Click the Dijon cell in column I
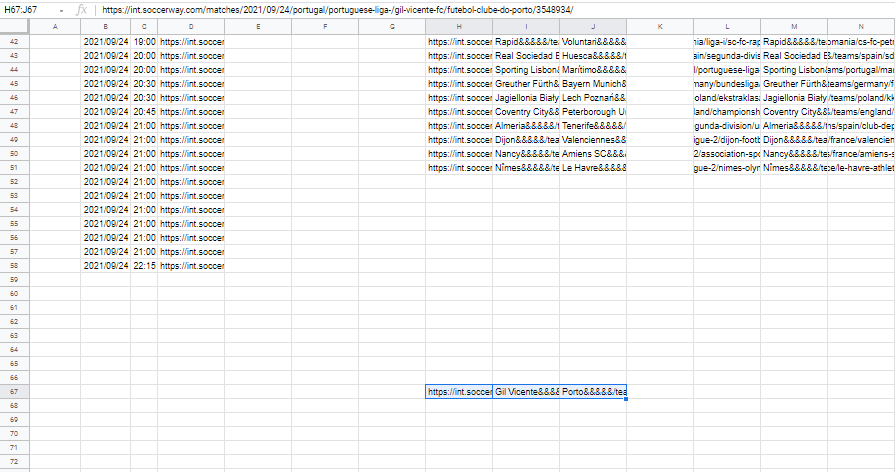The height and width of the screenshot is (472, 895). (x=526, y=140)
